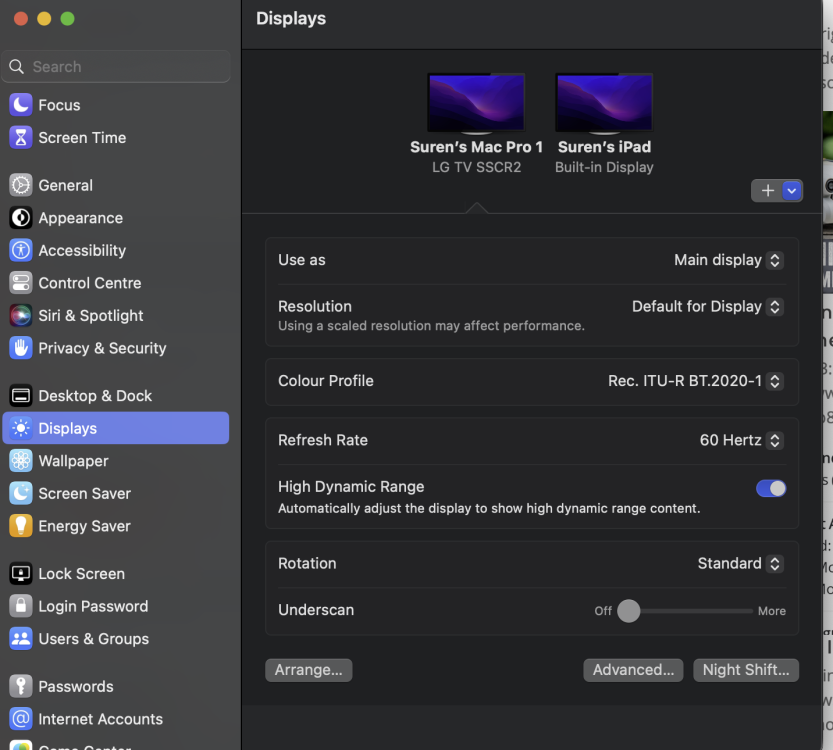Click 'Built-in Display' label
Viewport: 833px width, 750px height.
[604, 167]
